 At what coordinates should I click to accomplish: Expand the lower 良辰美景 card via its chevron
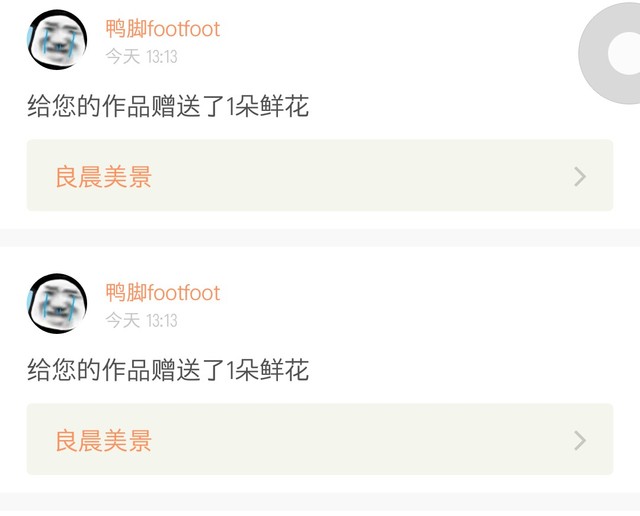click(x=580, y=440)
